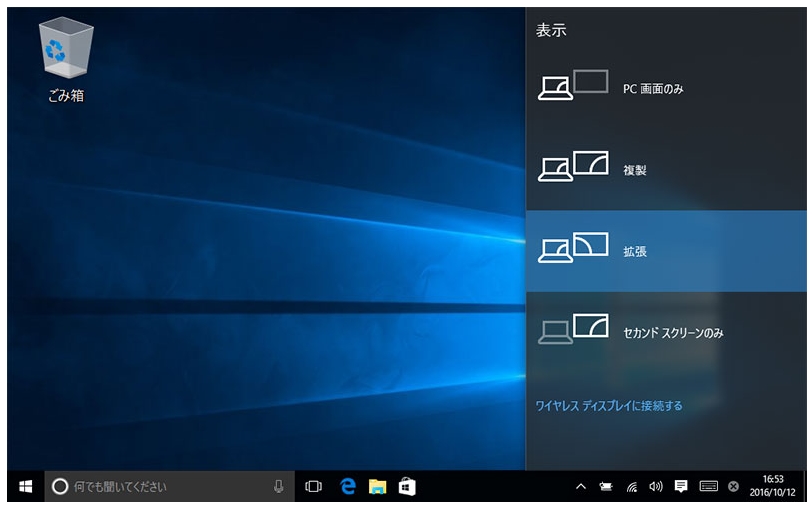Activate the microphone icon in search box
Image resolution: width=812 pixels, height=509 pixels.
point(279,486)
